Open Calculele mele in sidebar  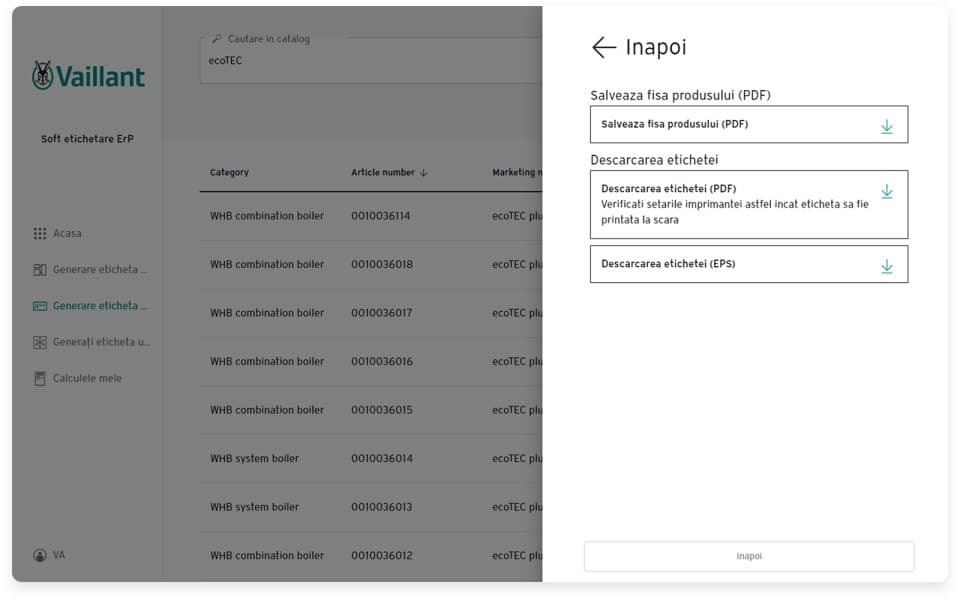87,379
